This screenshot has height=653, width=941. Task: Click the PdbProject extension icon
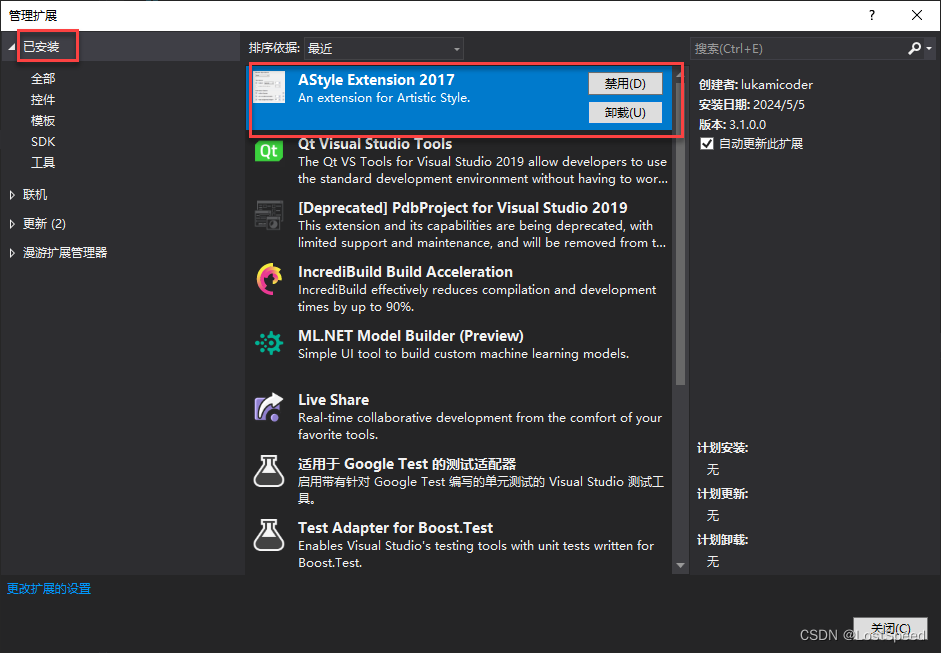tap(269, 215)
